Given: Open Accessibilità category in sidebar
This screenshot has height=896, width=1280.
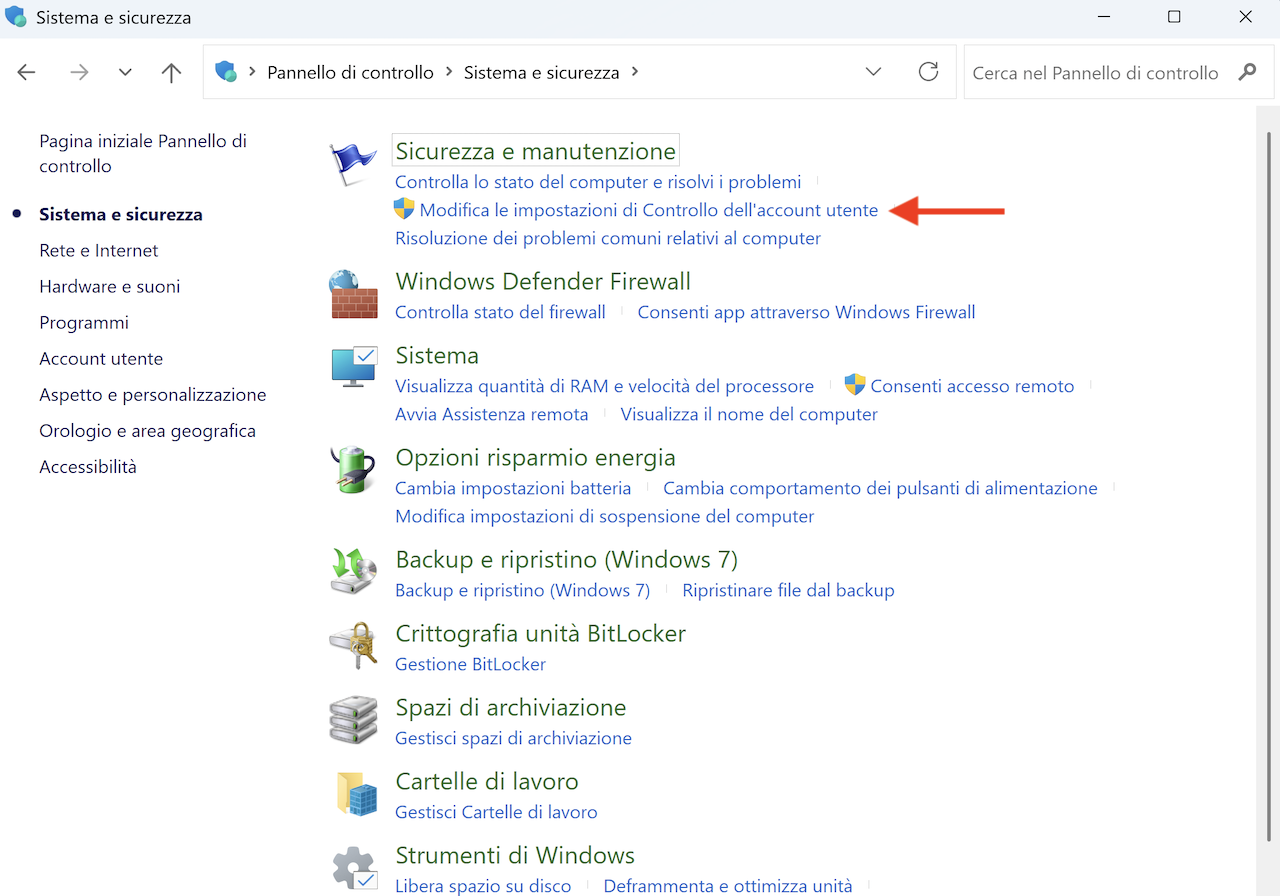Looking at the screenshot, I should [x=88, y=466].
